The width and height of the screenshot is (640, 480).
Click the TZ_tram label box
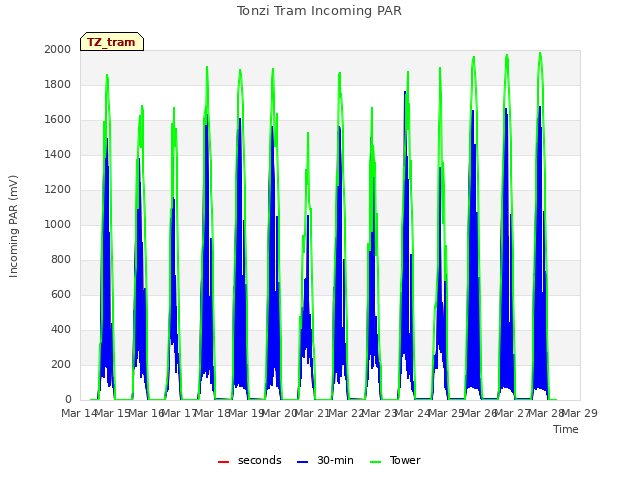point(112,42)
